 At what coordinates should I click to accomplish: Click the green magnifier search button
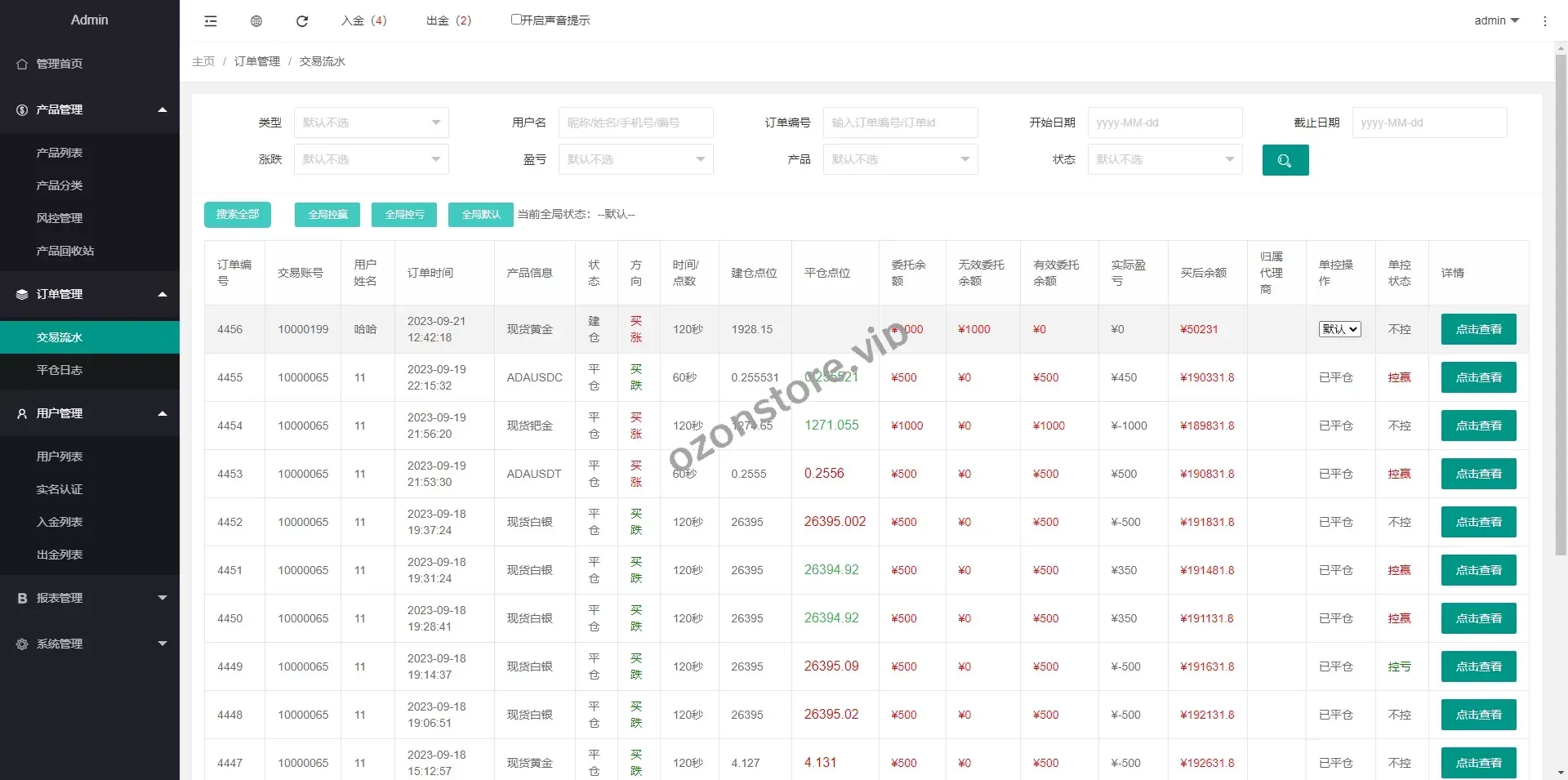click(1285, 160)
